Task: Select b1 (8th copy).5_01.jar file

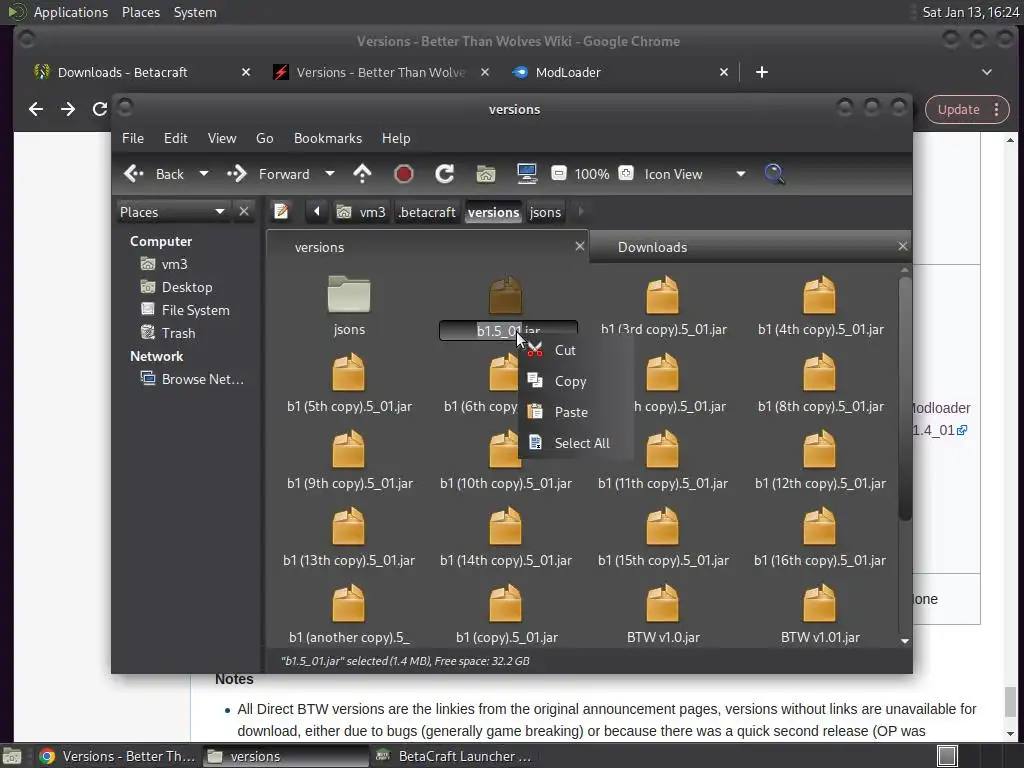Action: point(820,382)
